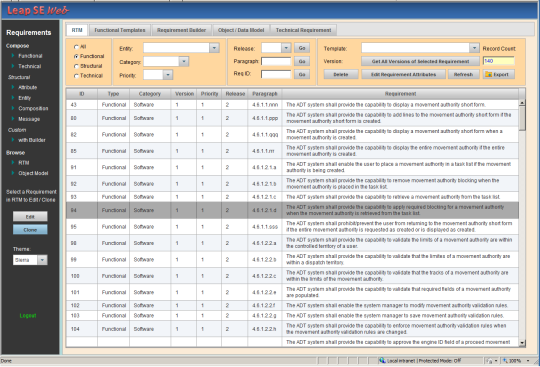Open with Builder under Custom
The height and width of the screenshot is (367, 540).
pos(32,140)
